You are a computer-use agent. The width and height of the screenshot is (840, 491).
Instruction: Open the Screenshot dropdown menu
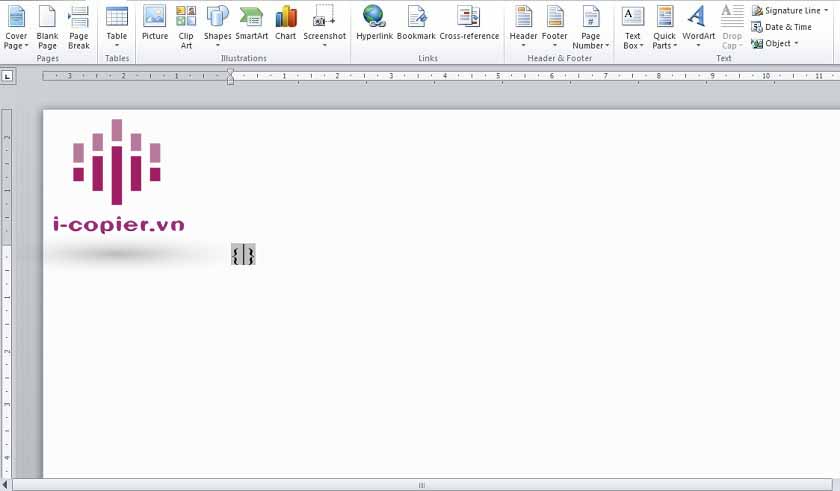pyautogui.click(x=324, y=28)
